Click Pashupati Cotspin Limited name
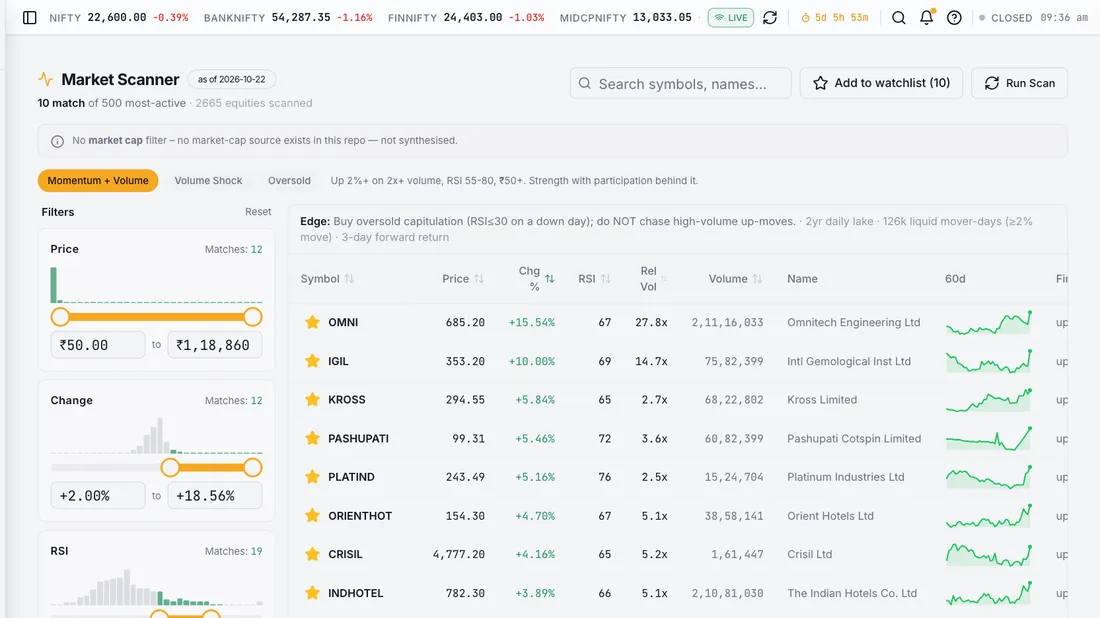Viewport: 1100px width, 618px height. [854, 438]
